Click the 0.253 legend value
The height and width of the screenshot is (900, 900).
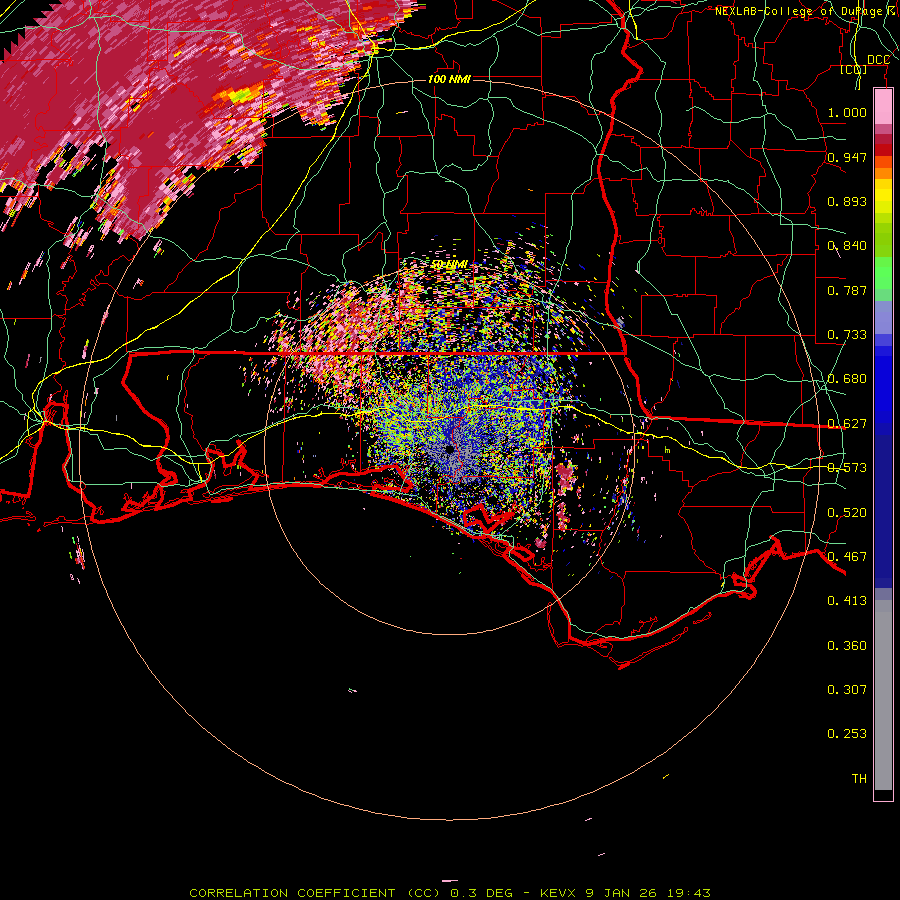(x=847, y=734)
